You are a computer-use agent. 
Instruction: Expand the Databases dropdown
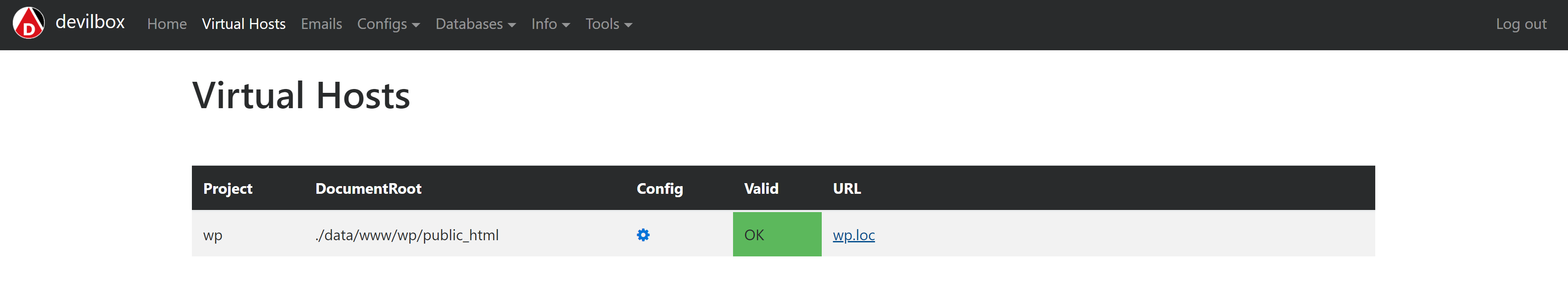475,24
